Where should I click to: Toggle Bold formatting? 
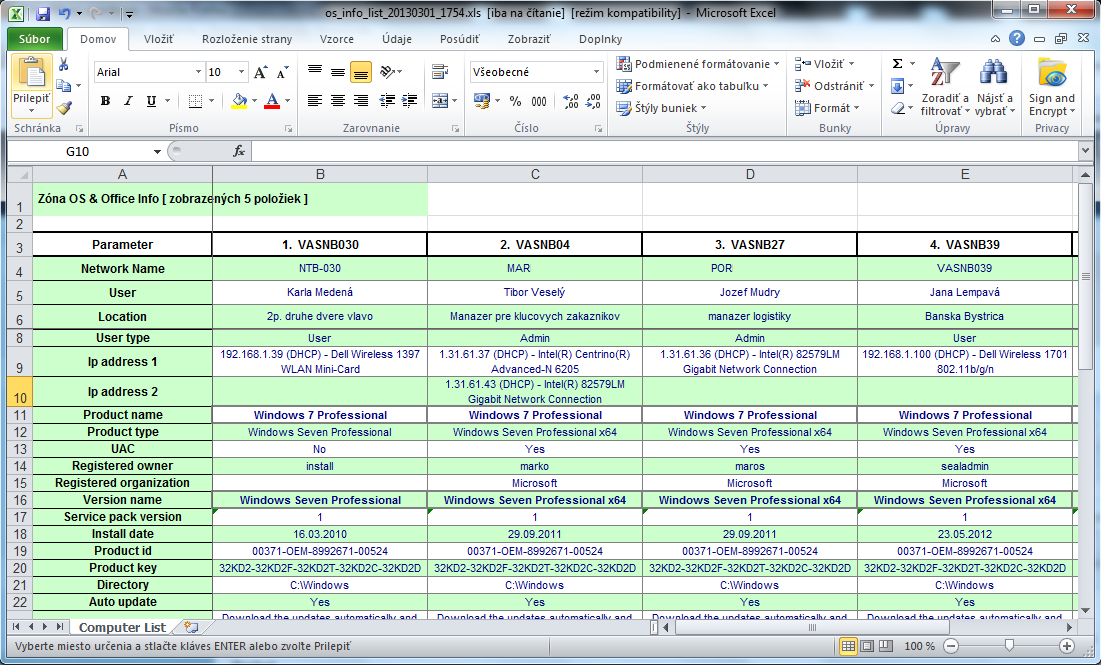click(x=105, y=101)
